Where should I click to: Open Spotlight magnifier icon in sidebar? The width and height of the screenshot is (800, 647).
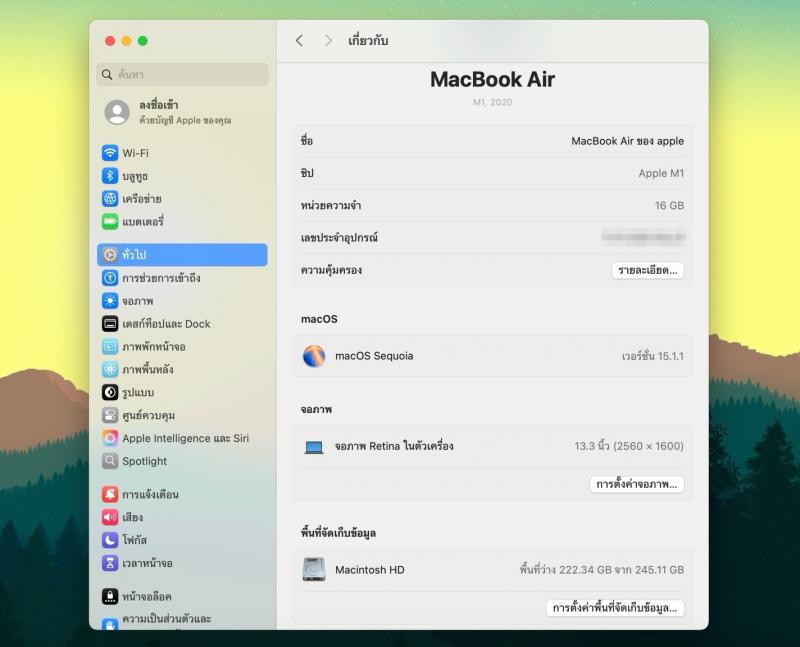click(x=110, y=461)
